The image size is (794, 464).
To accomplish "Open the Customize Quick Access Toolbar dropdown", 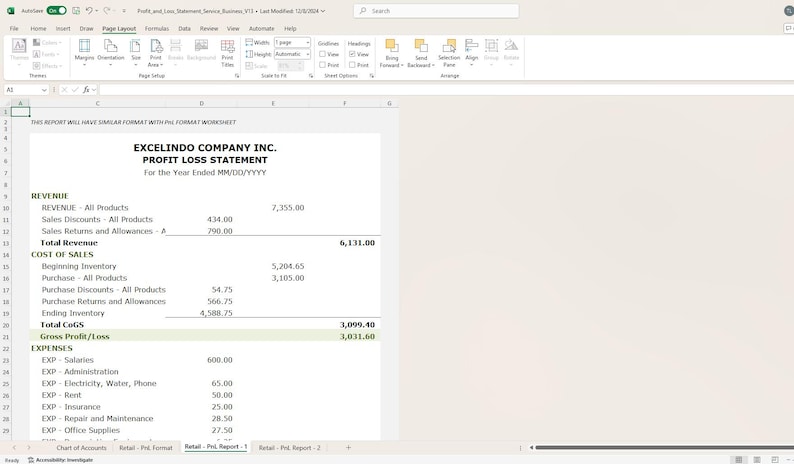I will pyautogui.click(x=124, y=11).
